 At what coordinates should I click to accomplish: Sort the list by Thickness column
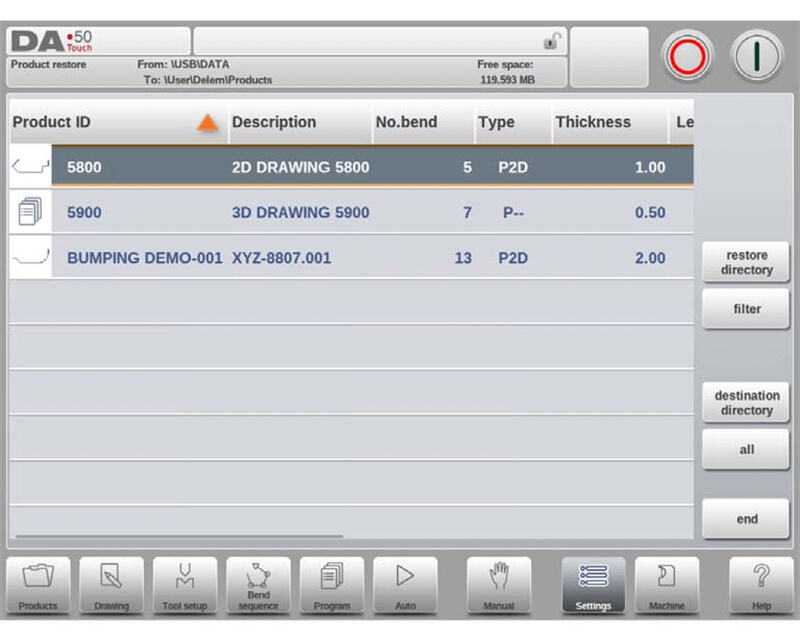(x=593, y=122)
